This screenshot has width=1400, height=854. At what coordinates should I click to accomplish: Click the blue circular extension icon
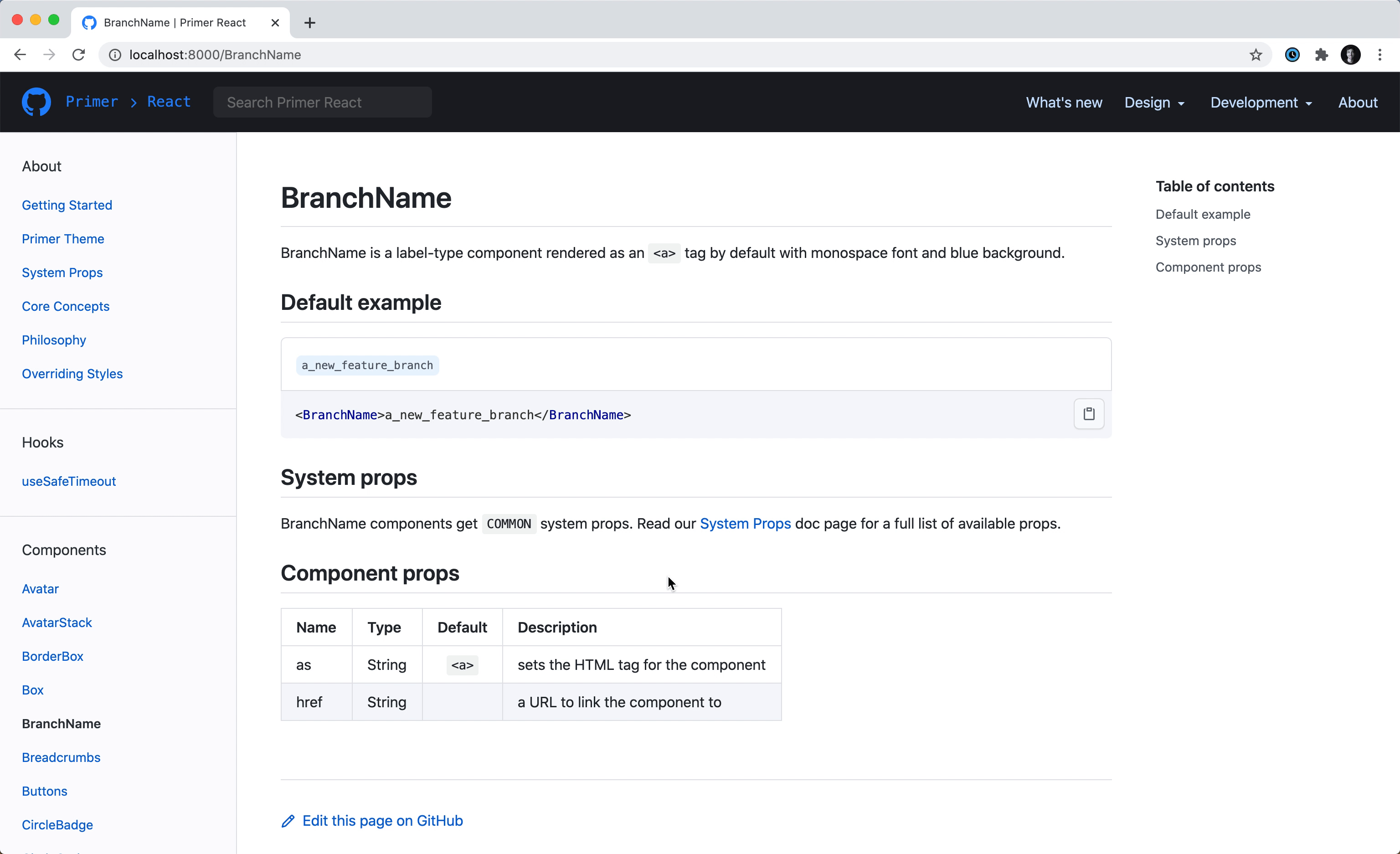1292,55
